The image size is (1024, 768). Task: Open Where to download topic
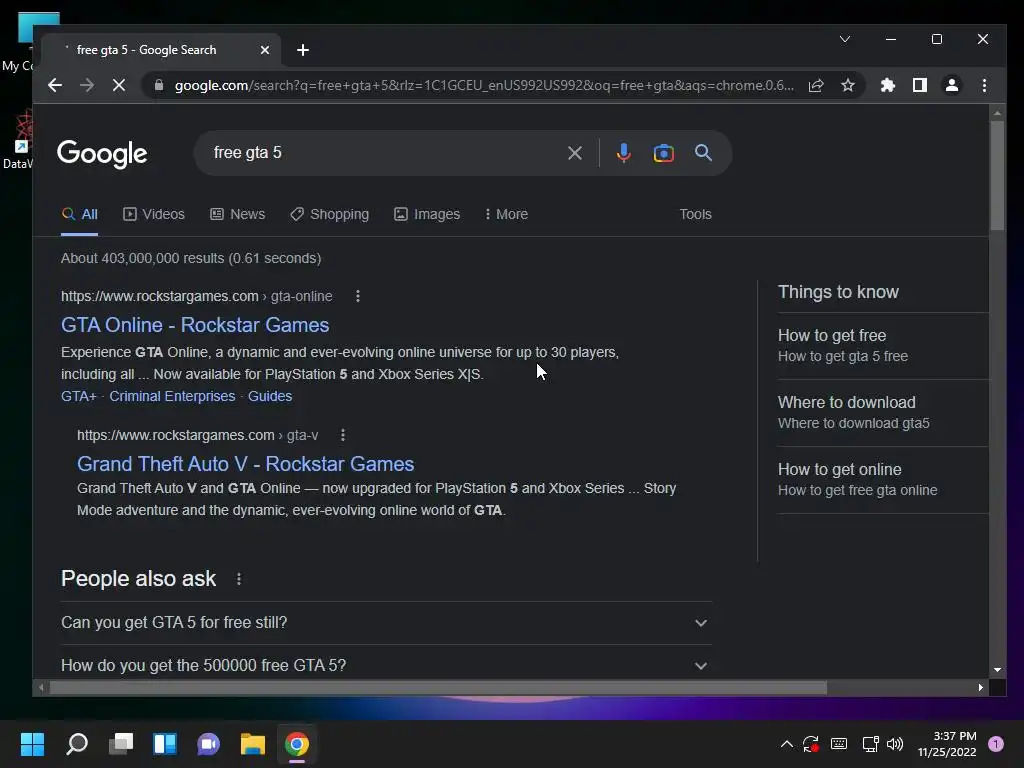[x=883, y=413]
